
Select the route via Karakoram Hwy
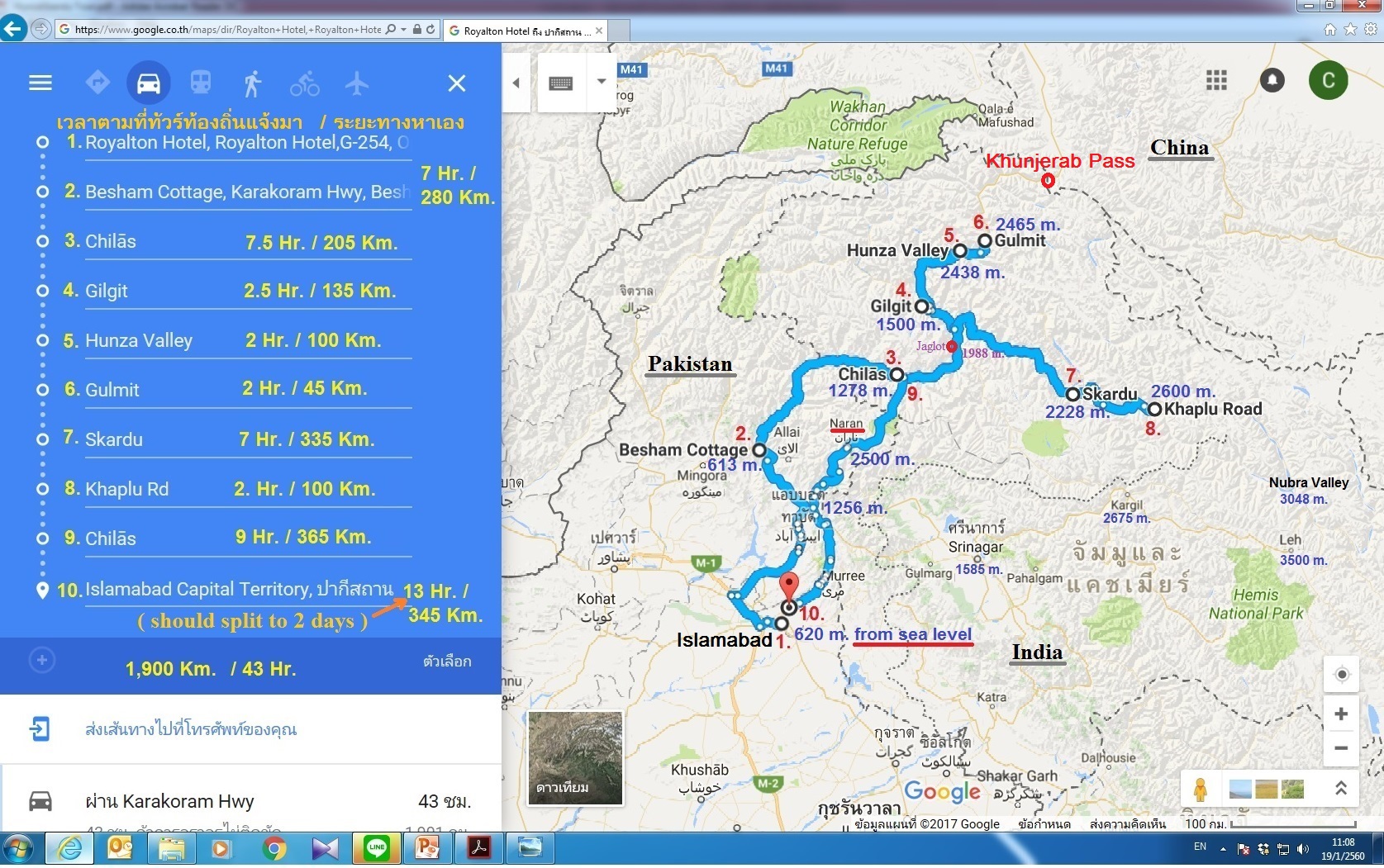pyautogui.click(x=250, y=801)
